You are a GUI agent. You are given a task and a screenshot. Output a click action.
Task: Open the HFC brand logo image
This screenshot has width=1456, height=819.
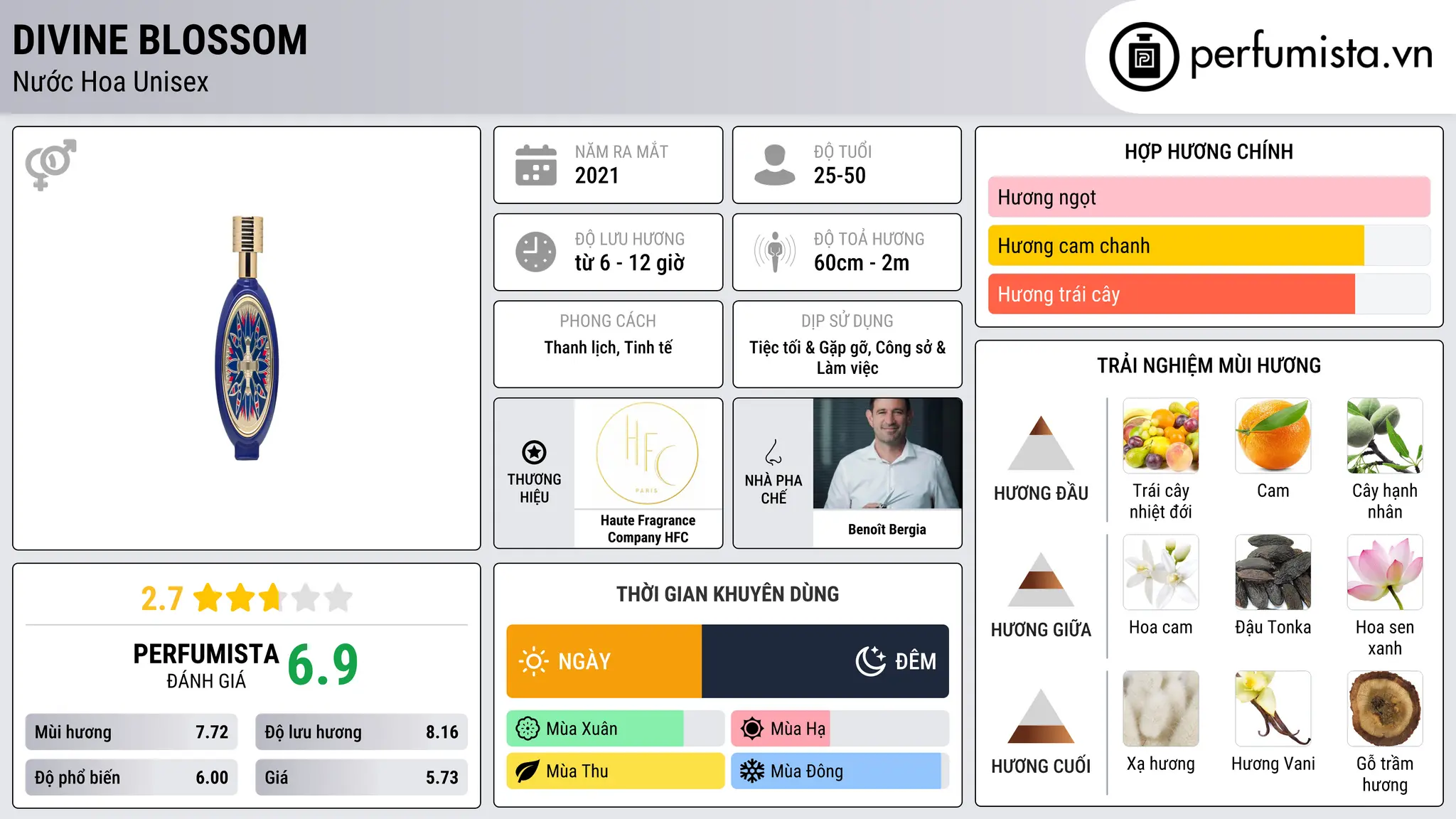point(648,454)
